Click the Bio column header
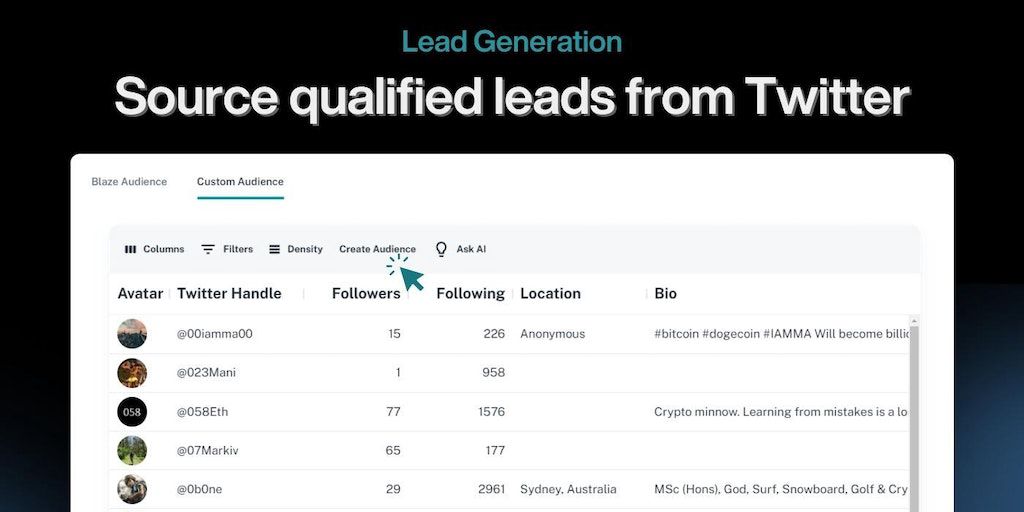The height and width of the screenshot is (512, 1024). (x=666, y=294)
